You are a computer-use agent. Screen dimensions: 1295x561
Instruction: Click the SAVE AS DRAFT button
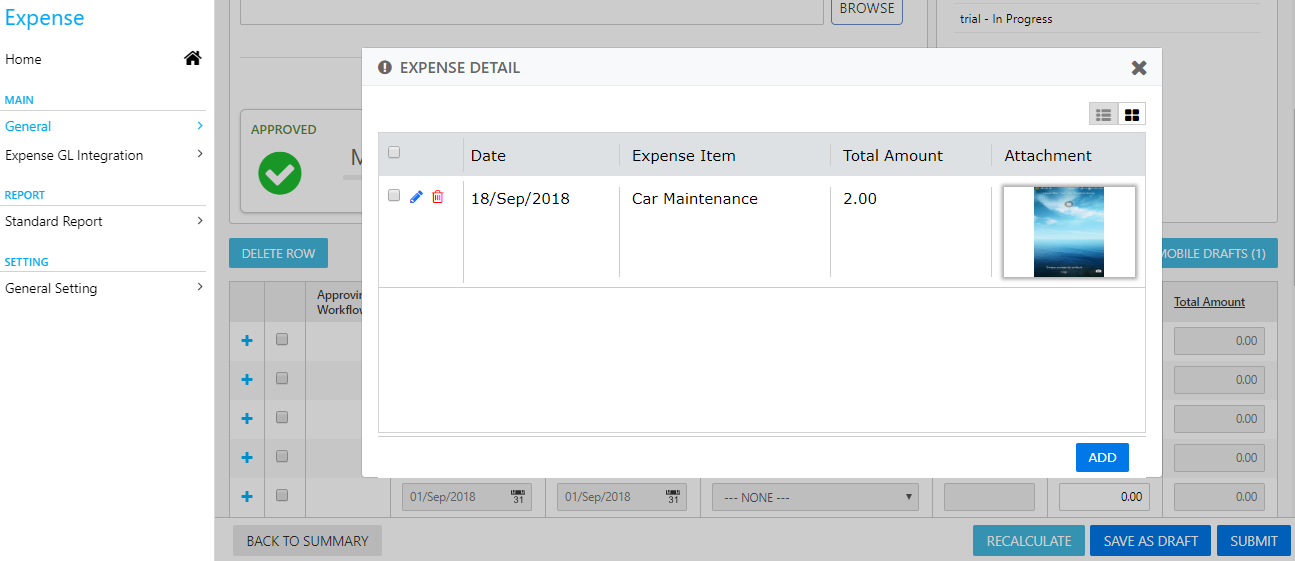(1150, 541)
